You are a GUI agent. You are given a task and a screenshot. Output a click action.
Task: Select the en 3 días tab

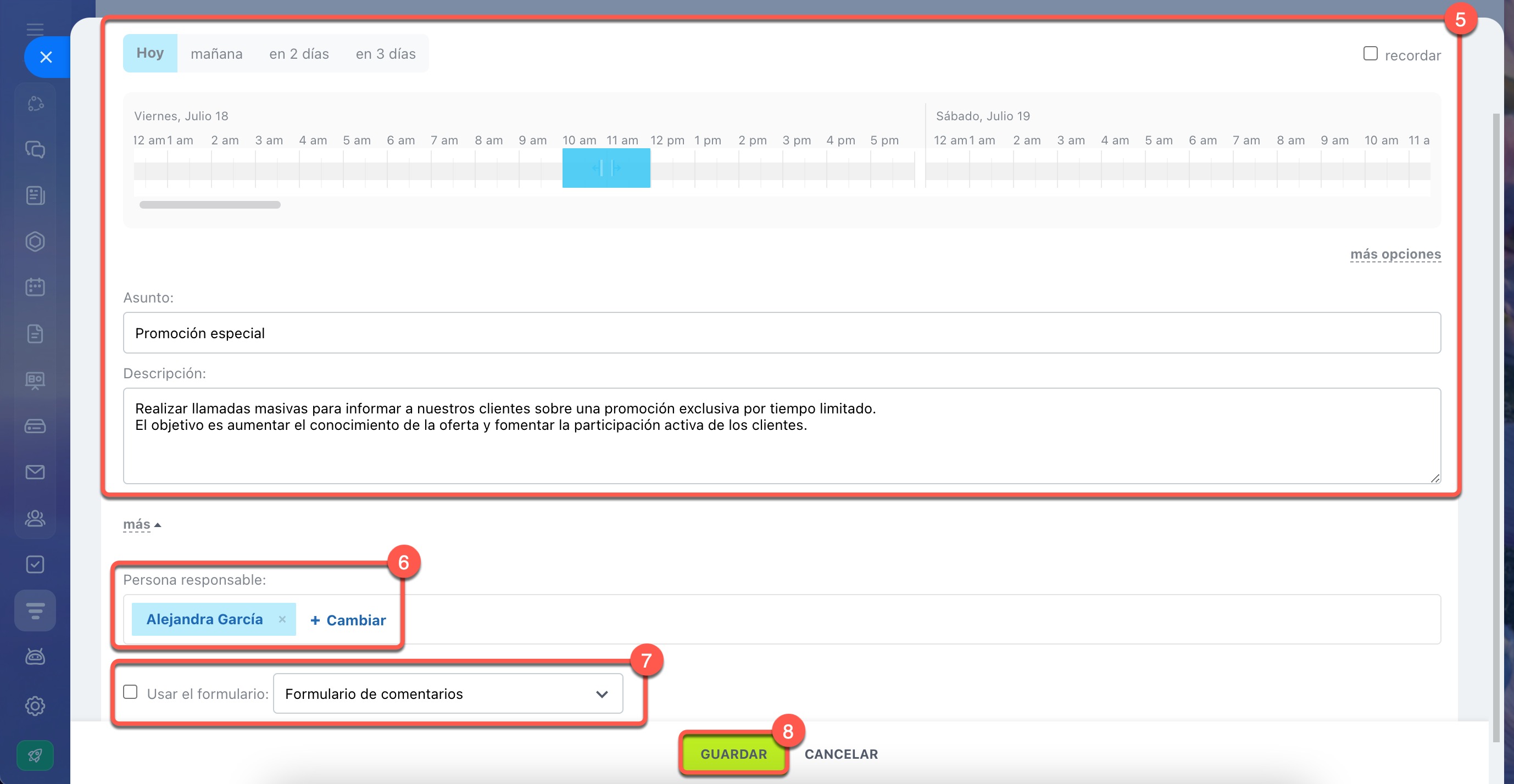coord(386,53)
